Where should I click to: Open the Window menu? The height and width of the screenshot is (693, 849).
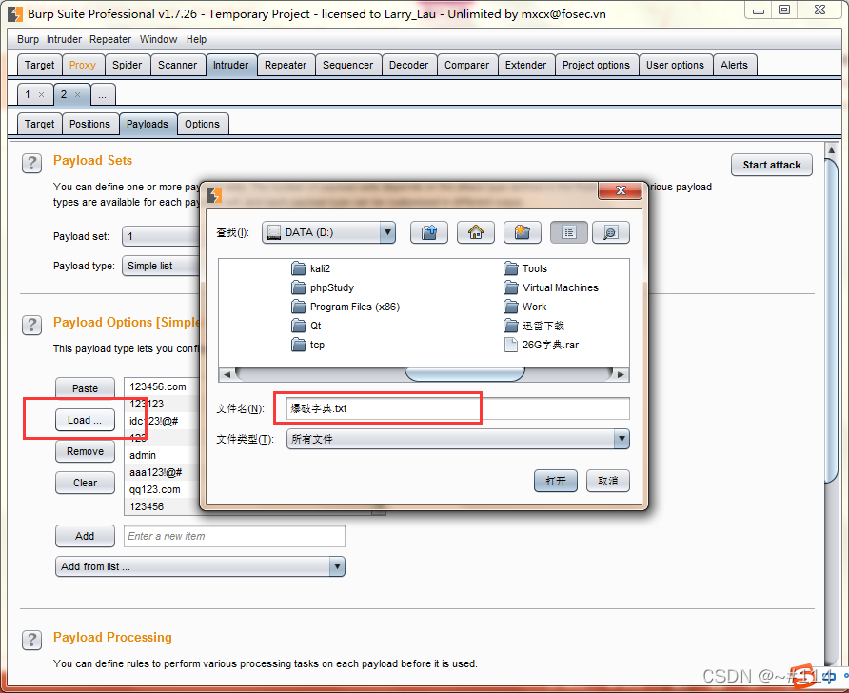pos(158,40)
